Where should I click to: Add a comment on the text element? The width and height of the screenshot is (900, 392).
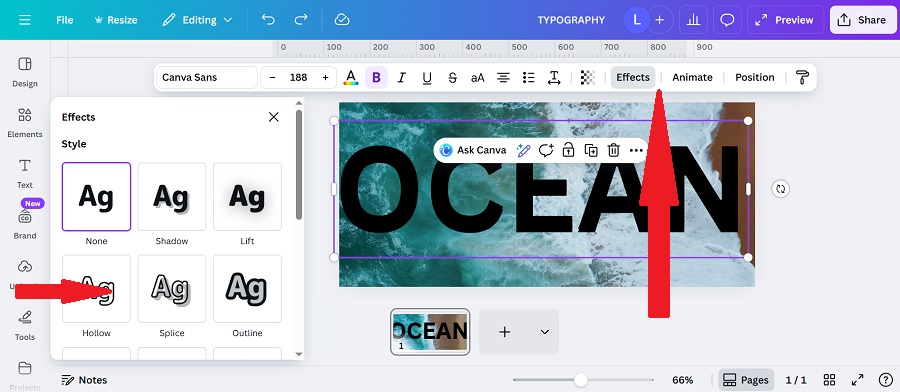546,150
